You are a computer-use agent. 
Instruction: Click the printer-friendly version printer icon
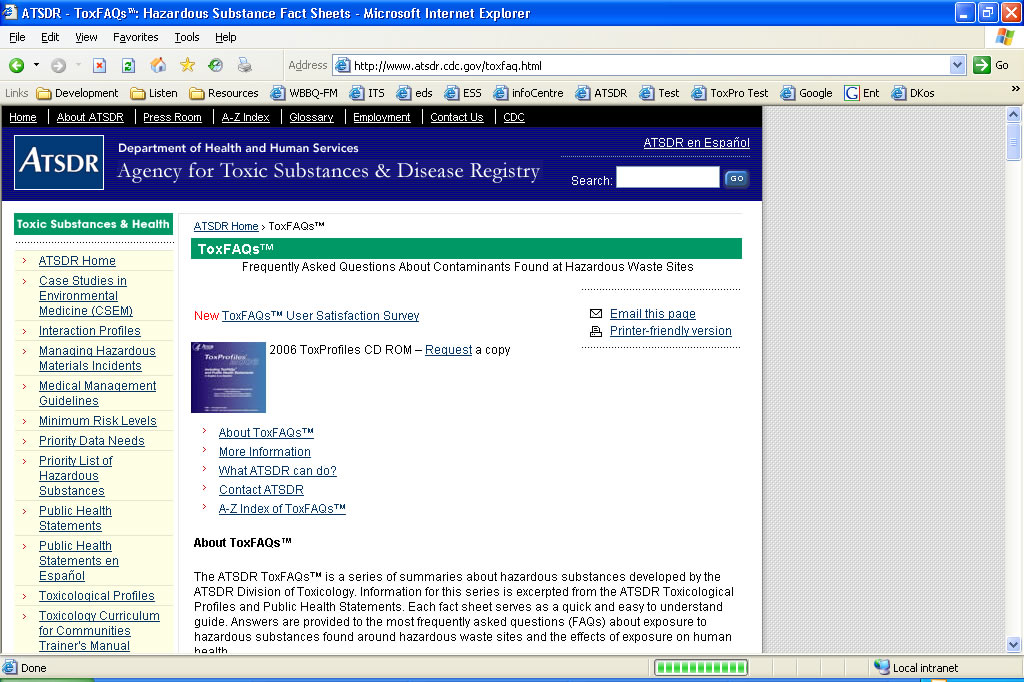click(x=596, y=331)
